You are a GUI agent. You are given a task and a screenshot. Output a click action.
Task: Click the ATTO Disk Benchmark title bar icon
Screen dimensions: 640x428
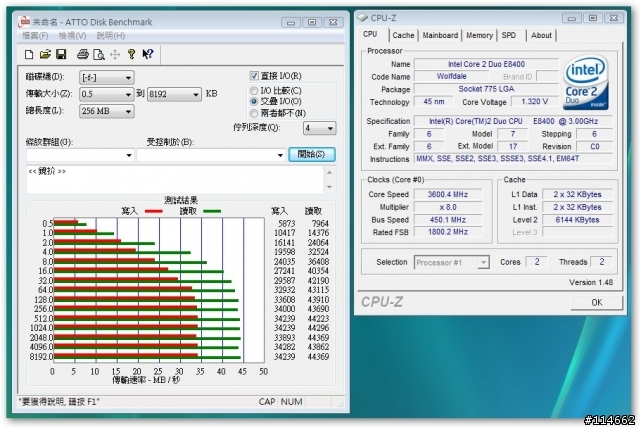24,22
